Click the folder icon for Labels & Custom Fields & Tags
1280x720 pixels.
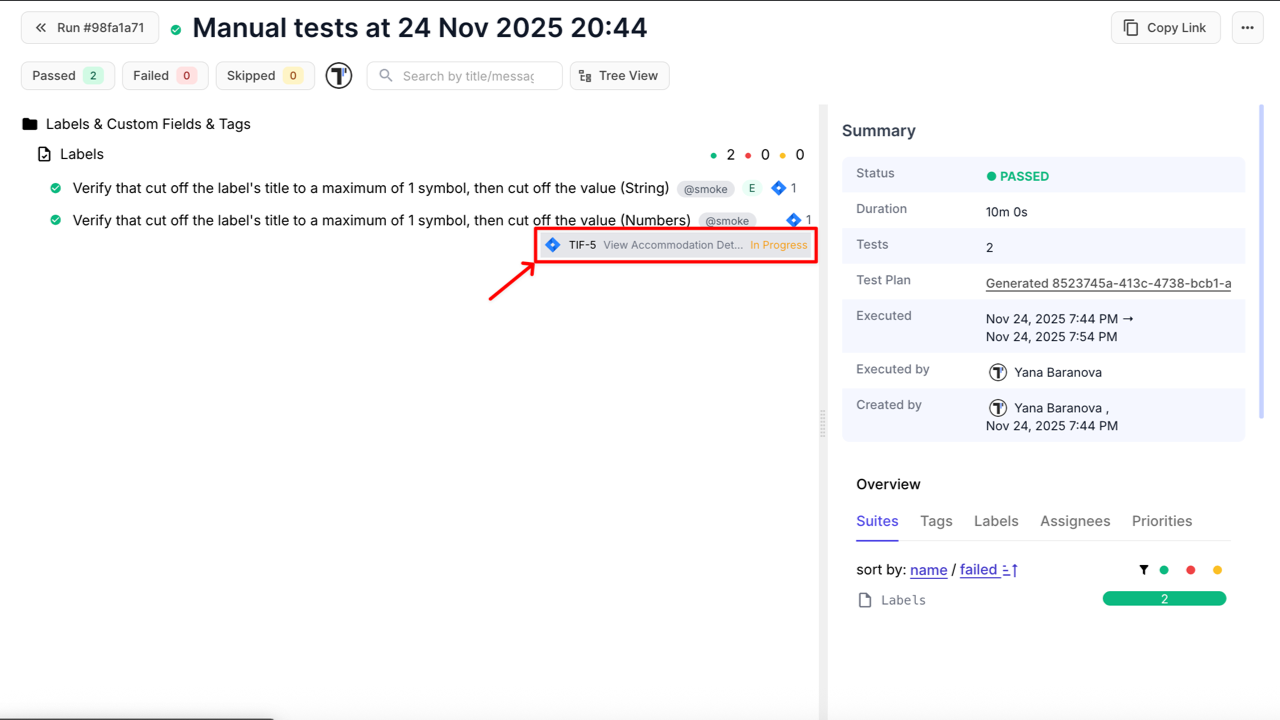pos(30,124)
